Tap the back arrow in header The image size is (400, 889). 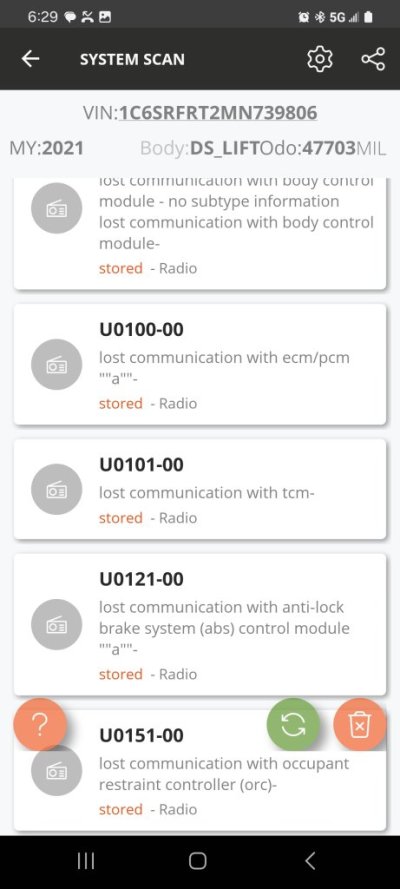(30, 59)
